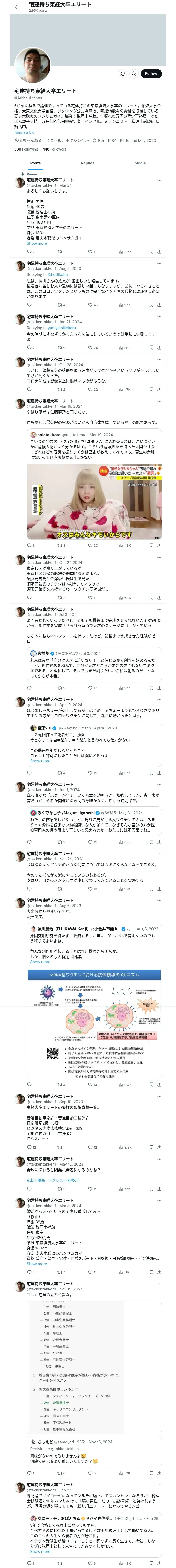Share the Oct 28, 2024 post
Image resolution: width=176 pixels, height=1568 pixels.
point(159,390)
